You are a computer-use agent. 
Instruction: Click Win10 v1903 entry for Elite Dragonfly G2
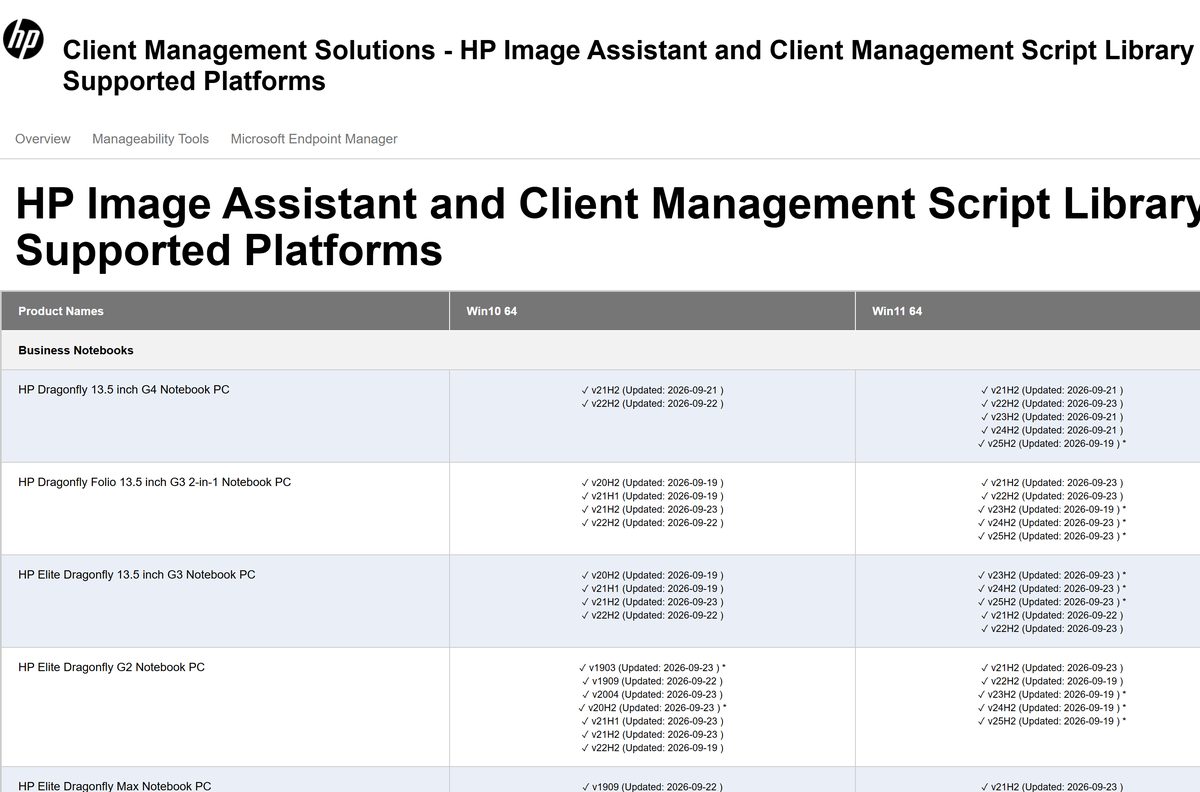tap(652, 667)
